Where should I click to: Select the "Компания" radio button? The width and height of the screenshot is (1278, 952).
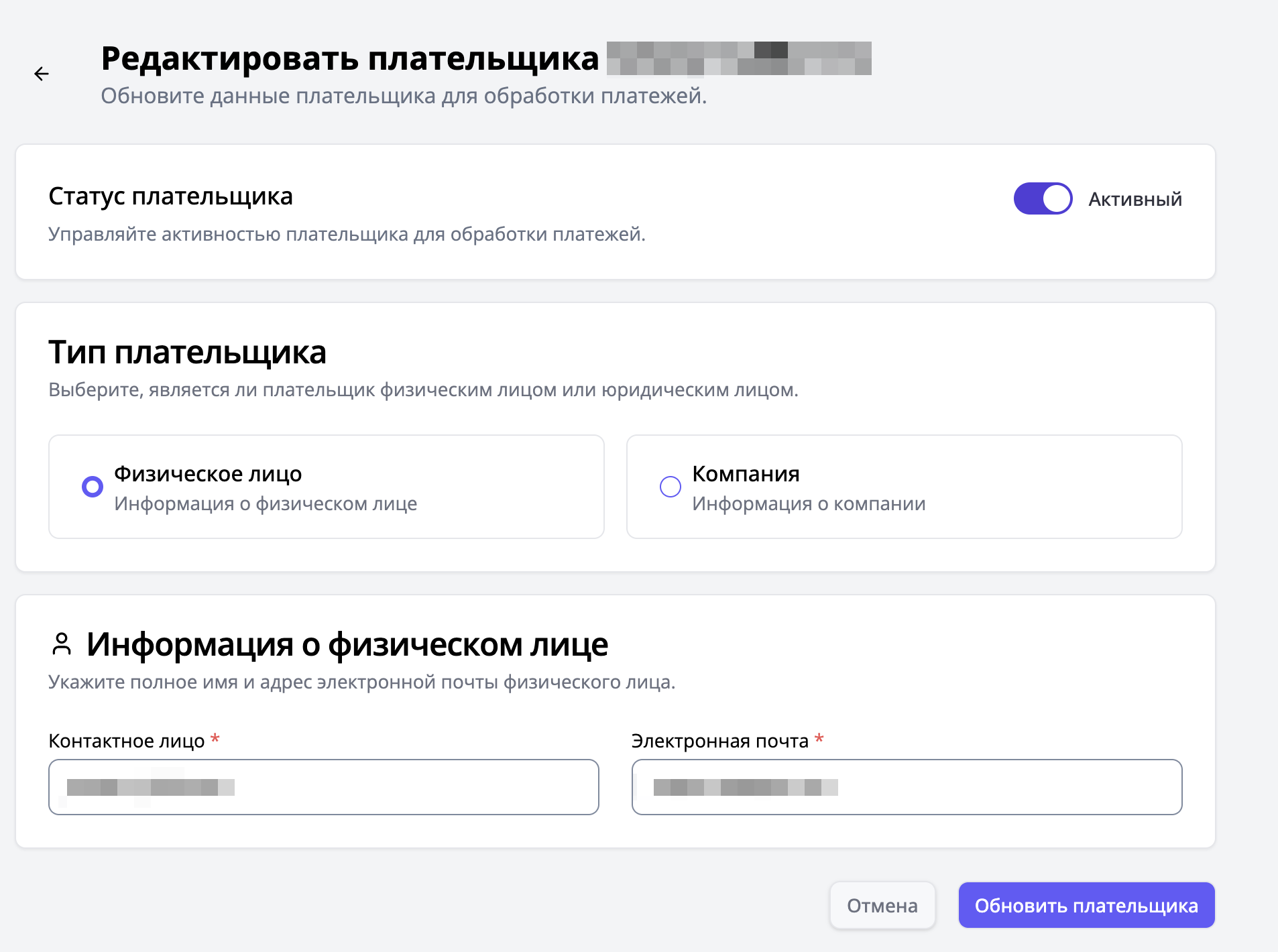[671, 487]
